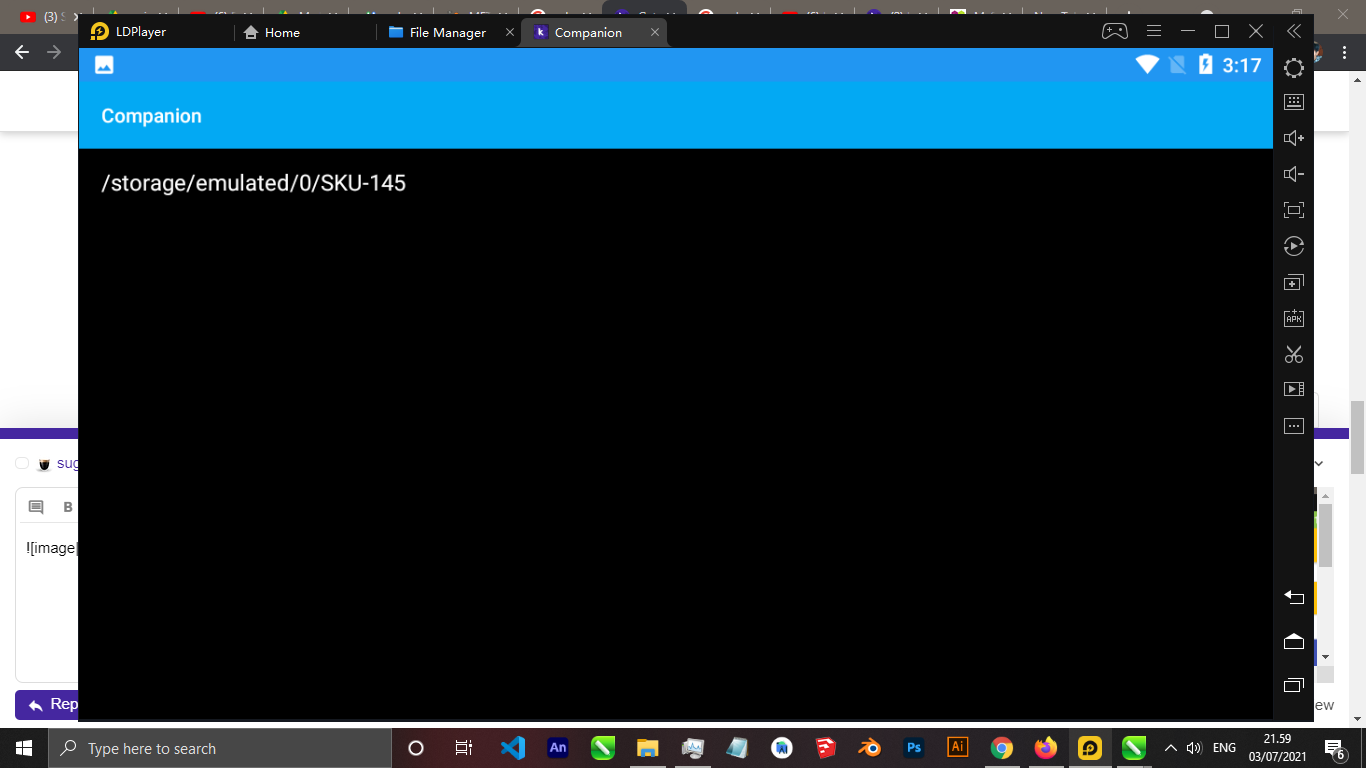This screenshot has width=1366, height=768.
Task: Show more tools with ellipsis icon
Action: click(x=1294, y=426)
